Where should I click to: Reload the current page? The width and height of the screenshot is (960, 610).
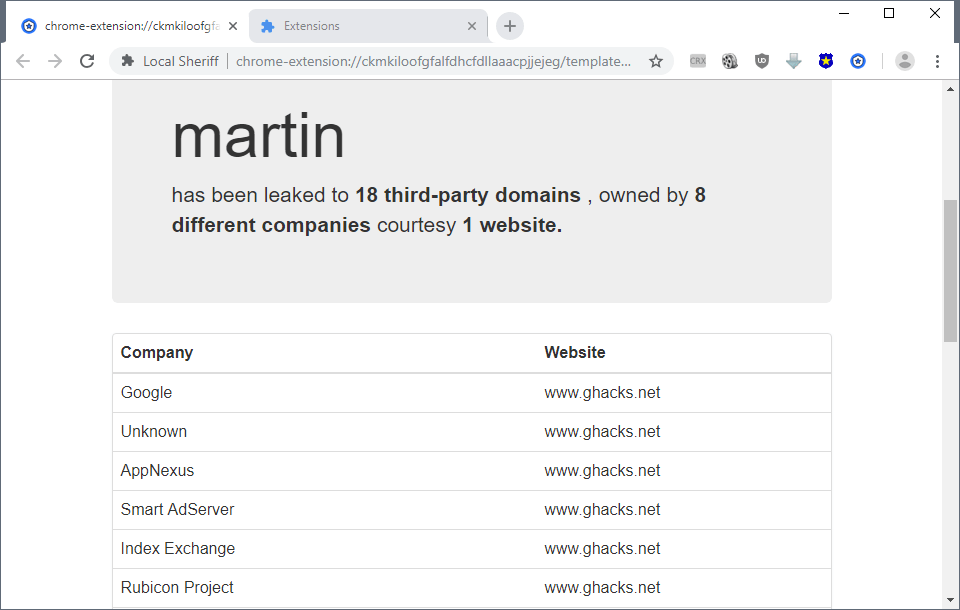(88, 61)
